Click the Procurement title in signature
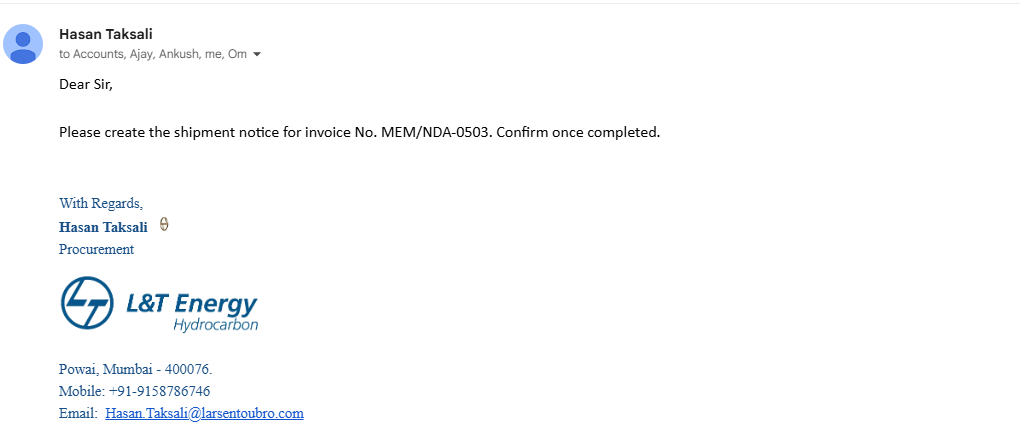Image resolution: width=1020 pixels, height=447 pixels. [x=96, y=249]
